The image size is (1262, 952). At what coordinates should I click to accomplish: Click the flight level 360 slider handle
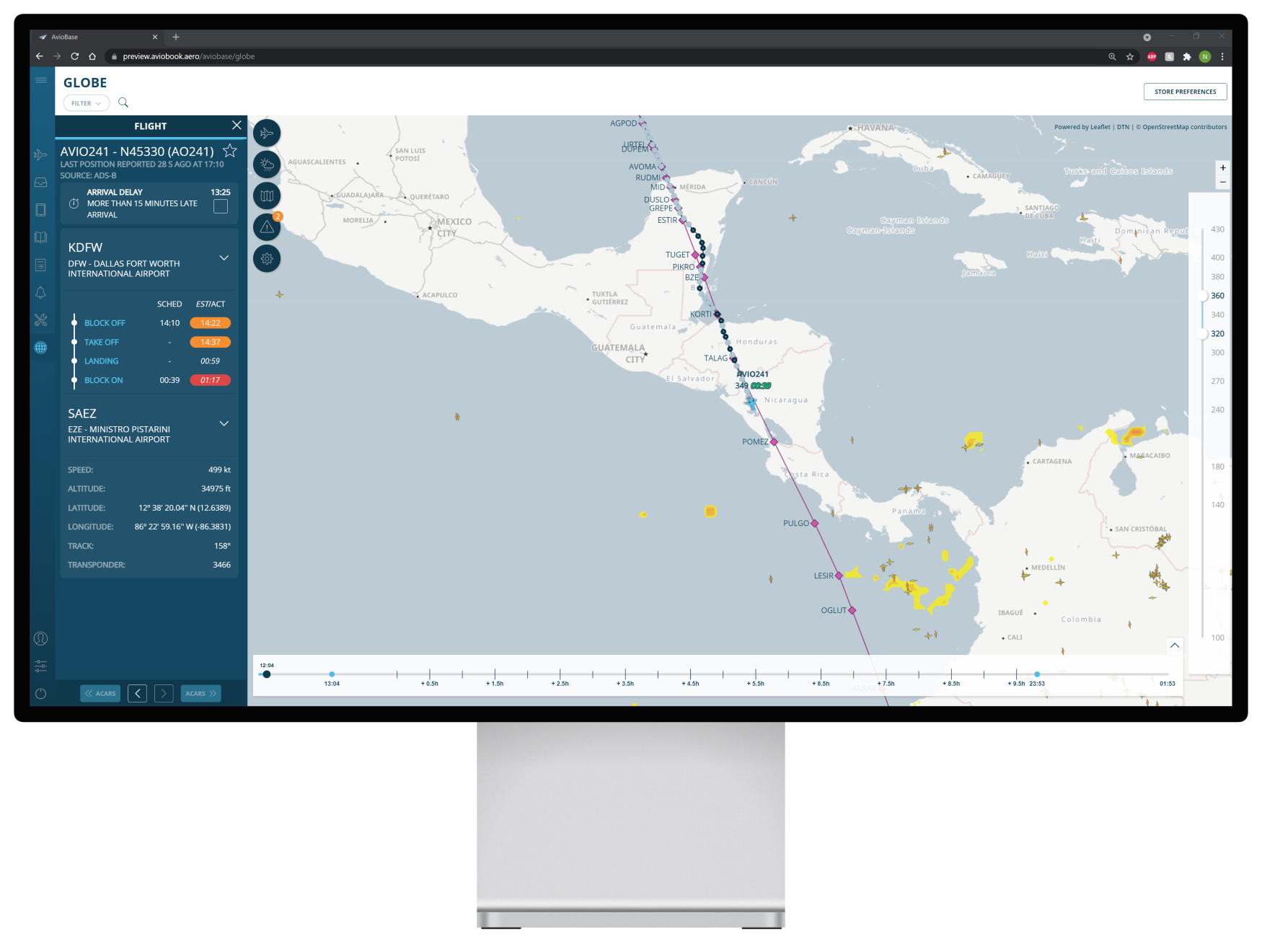click(x=1202, y=296)
